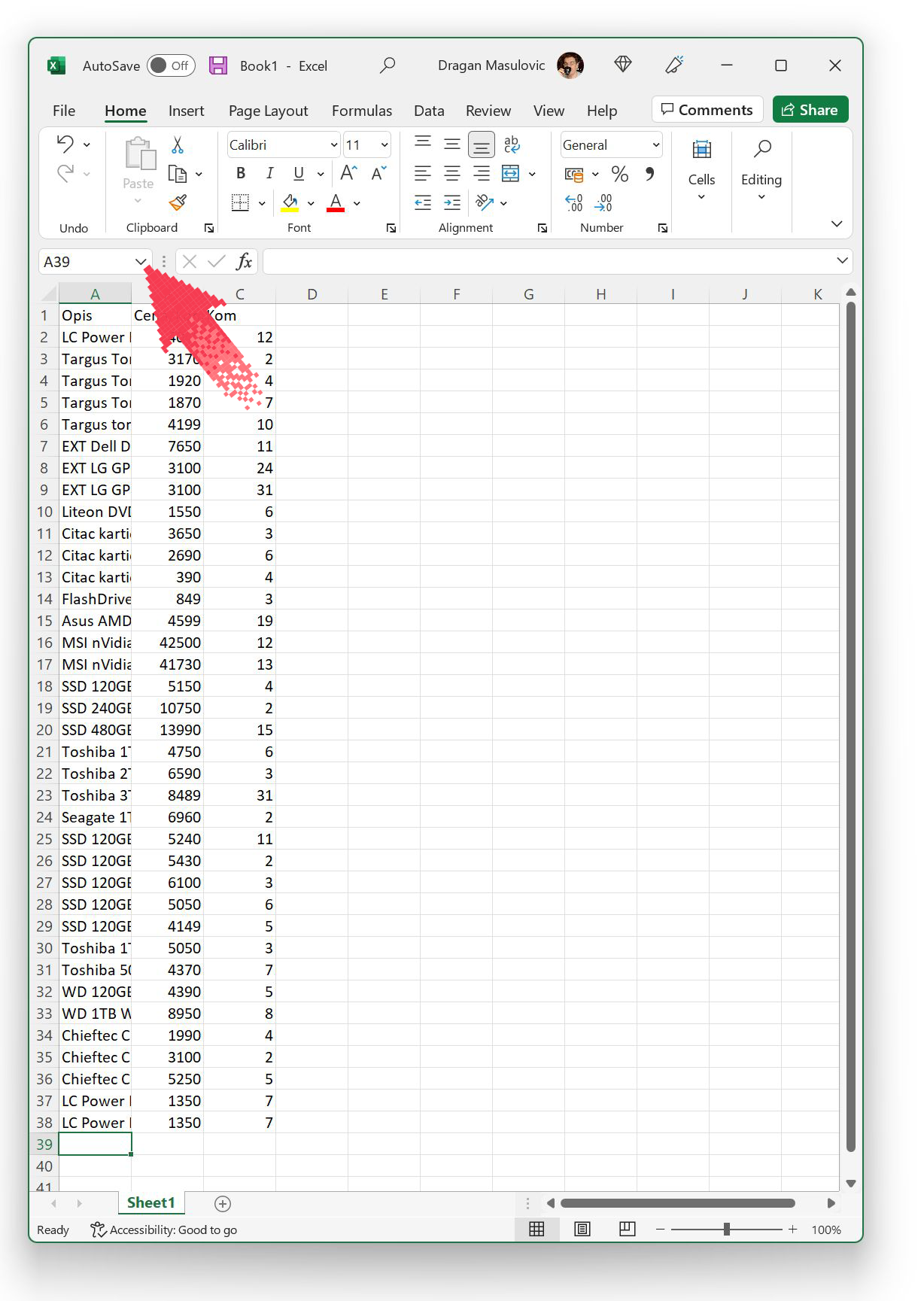924x1301 pixels.
Task: Open the General number format dropdown
Action: coord(656,144)
